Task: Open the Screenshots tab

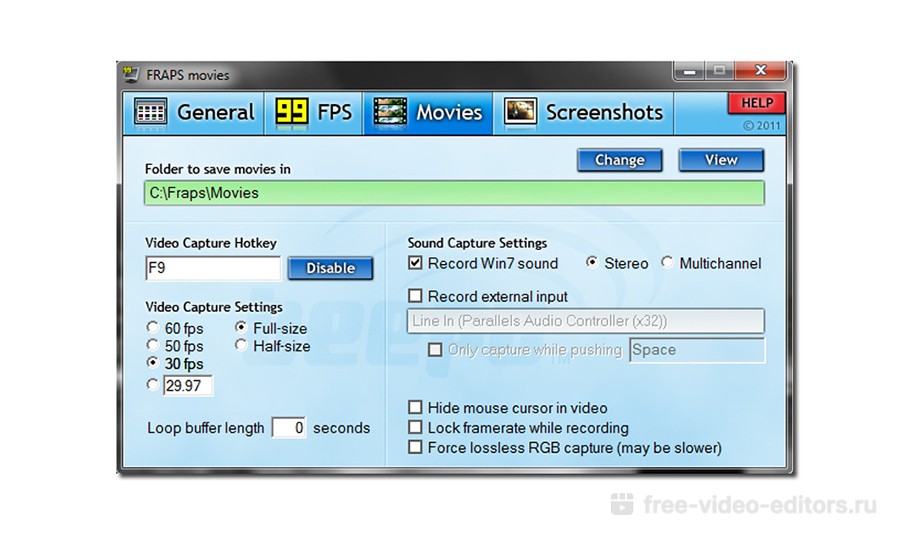Action: (x=583, y=112)
